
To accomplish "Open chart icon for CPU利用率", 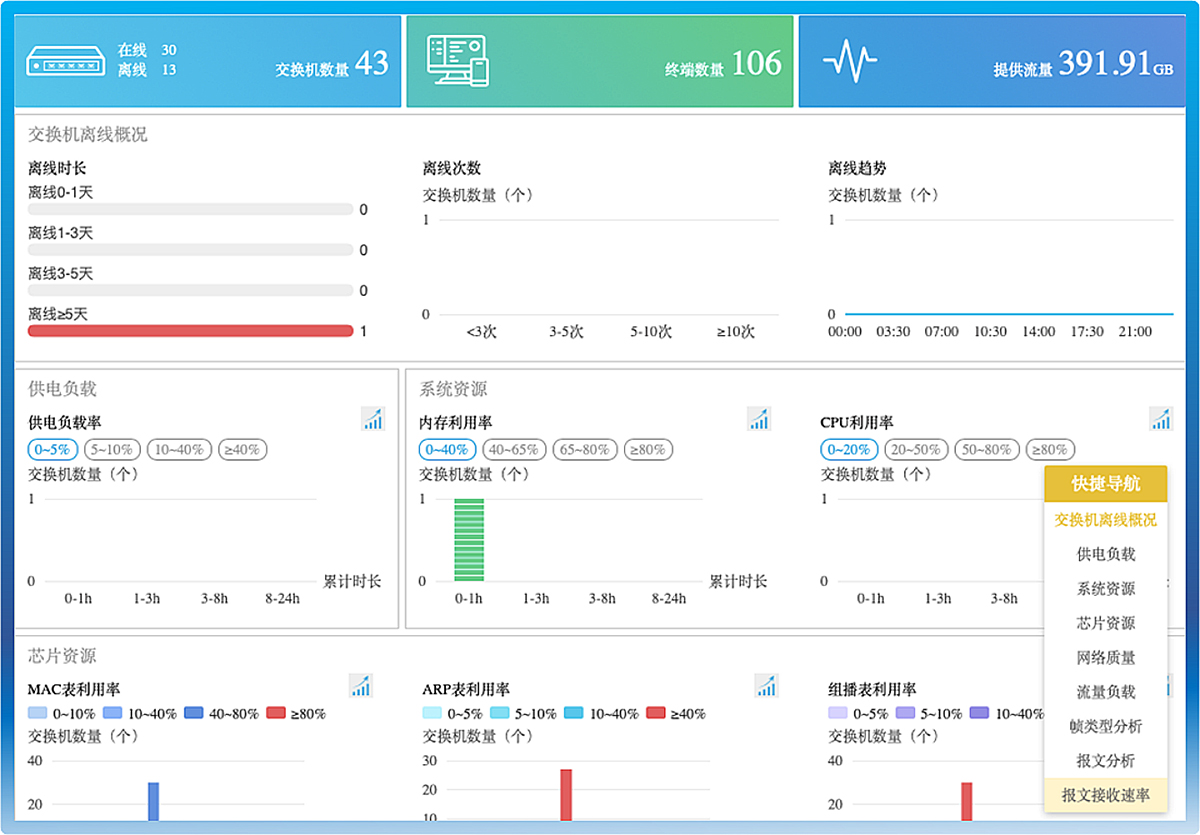I will (1160, 419).
